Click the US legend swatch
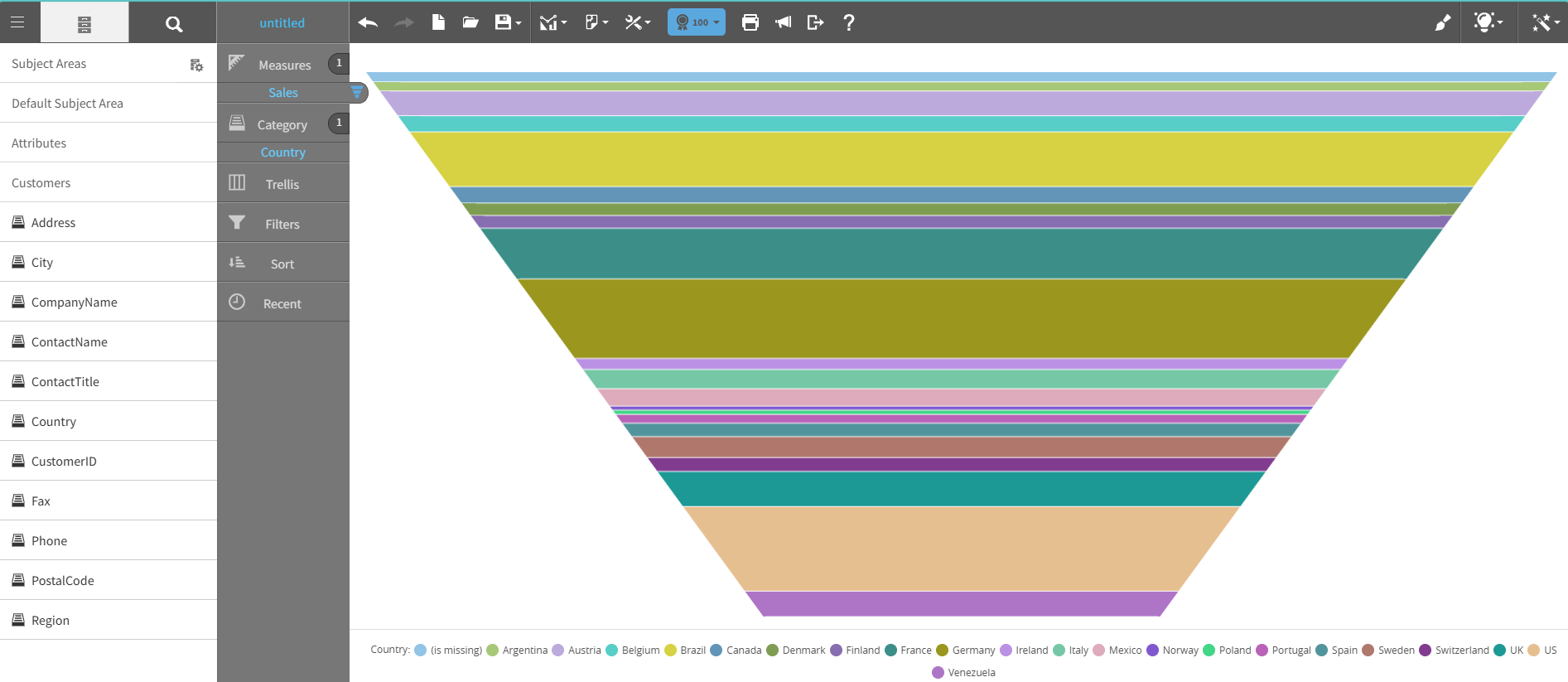The height and width of the screenshot is (682, 1568). (1533, 650)
